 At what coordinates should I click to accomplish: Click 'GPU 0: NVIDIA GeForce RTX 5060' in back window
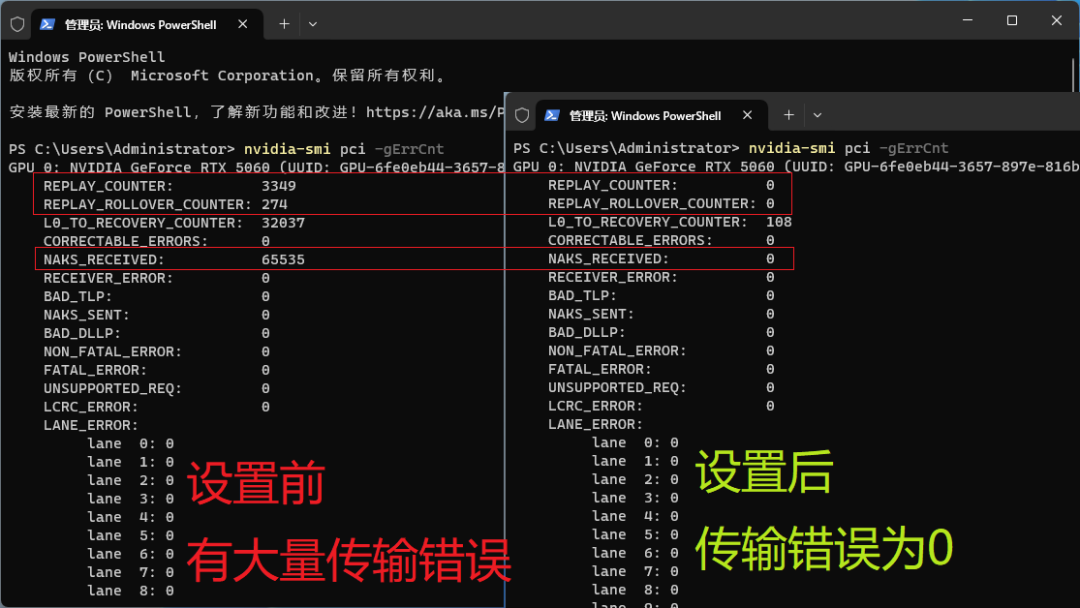139,168
